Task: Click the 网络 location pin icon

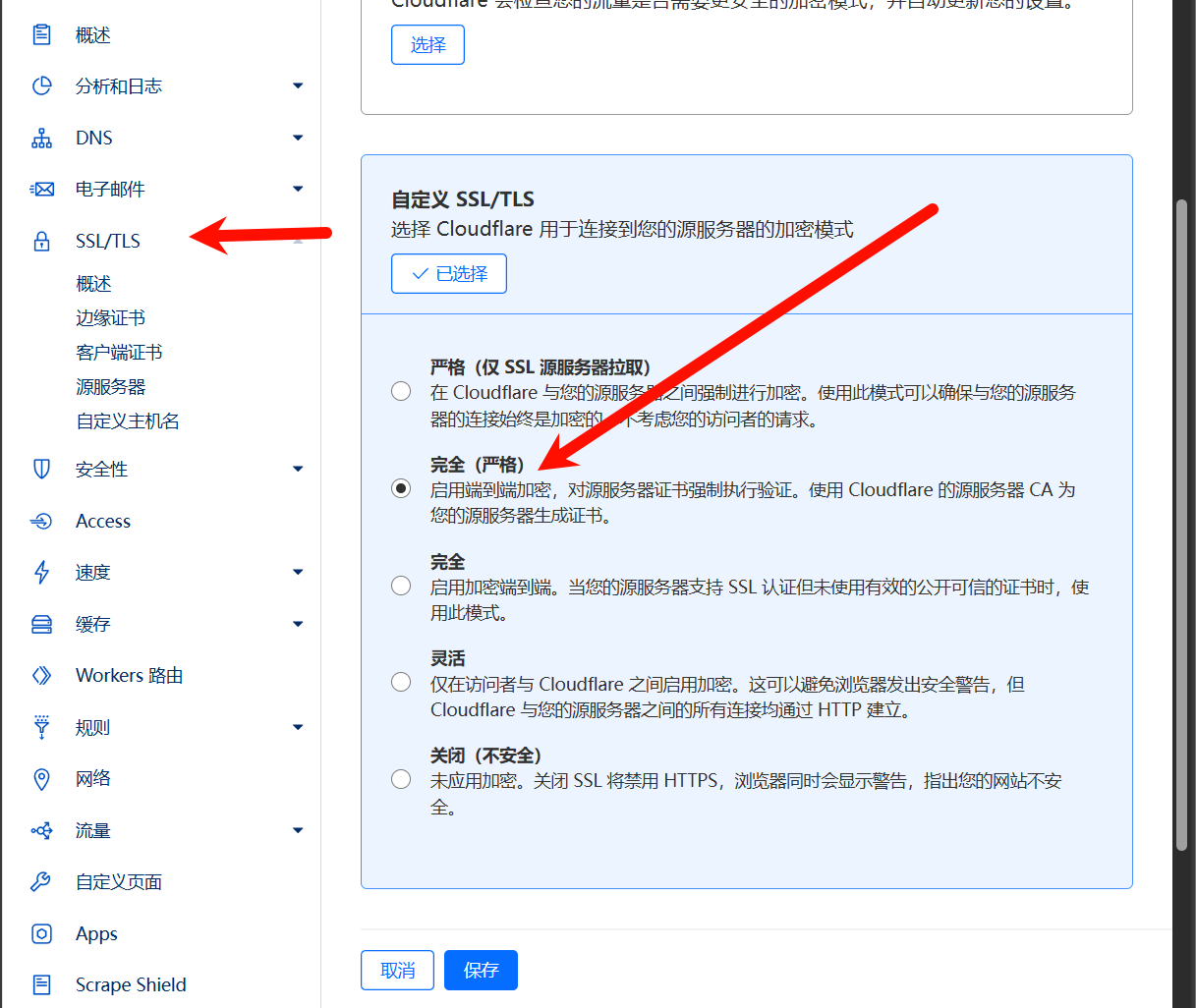Action: [x=41, y=779]
